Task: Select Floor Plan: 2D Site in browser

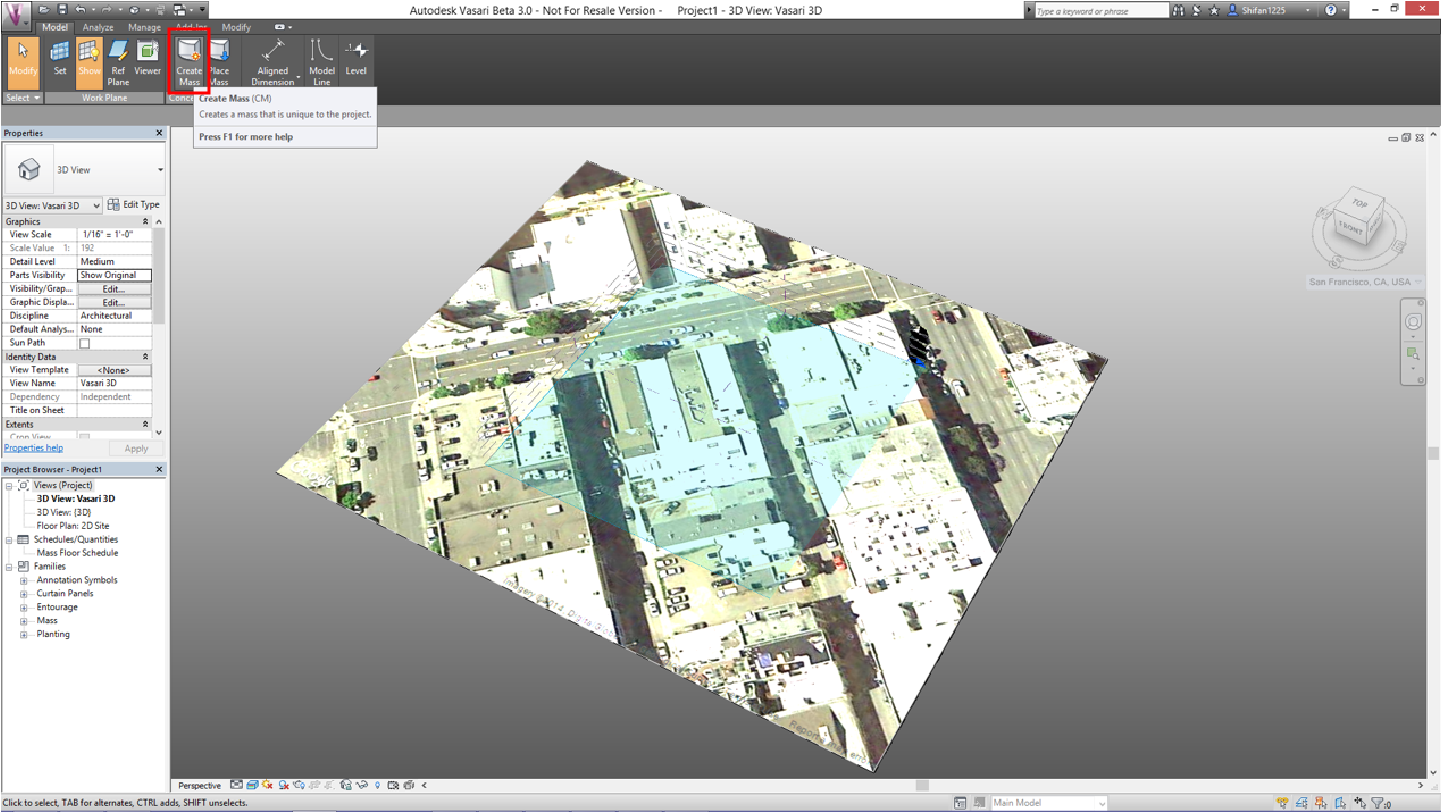Action: coord(72,525)
